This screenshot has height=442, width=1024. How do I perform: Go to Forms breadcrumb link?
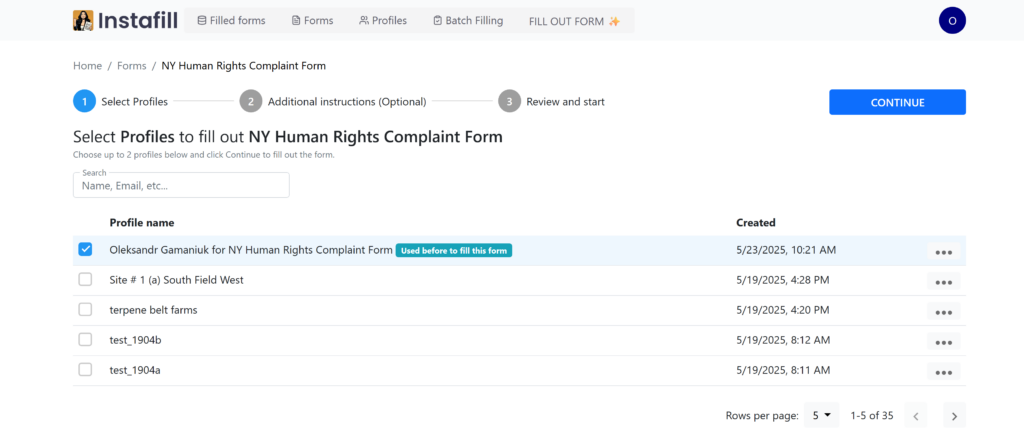[x=131, y=66]
